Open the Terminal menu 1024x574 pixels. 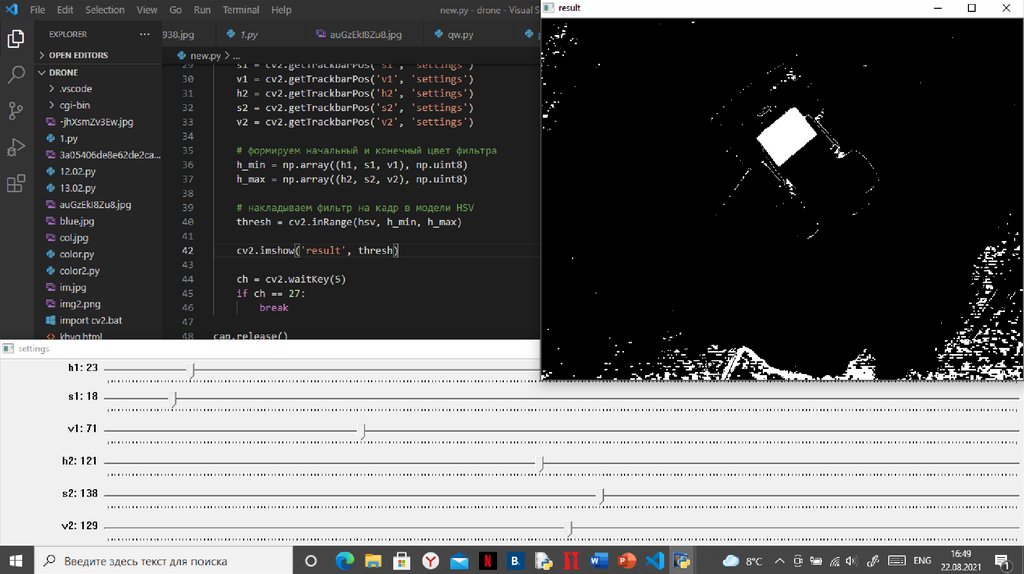(x=240, y=10)
